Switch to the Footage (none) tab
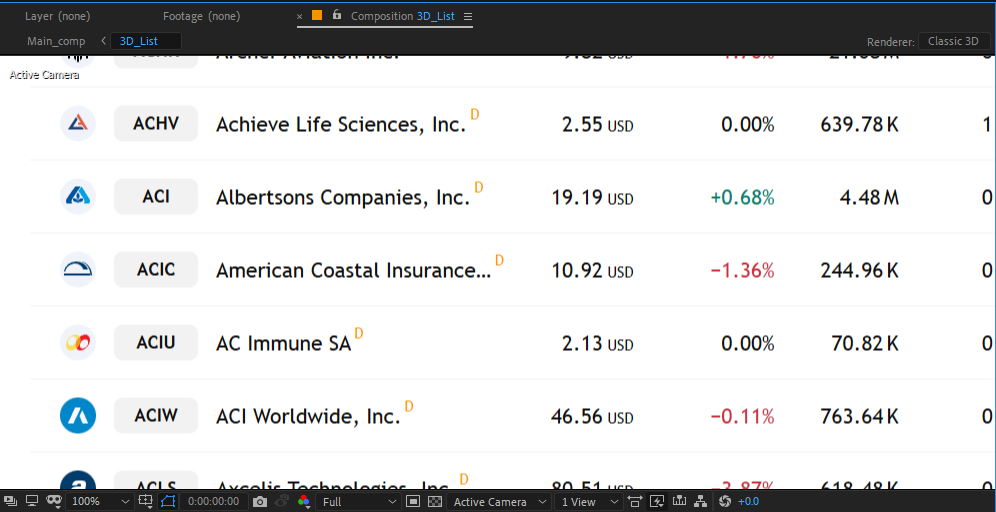This screenshot has width=996, height=512. 201,16
